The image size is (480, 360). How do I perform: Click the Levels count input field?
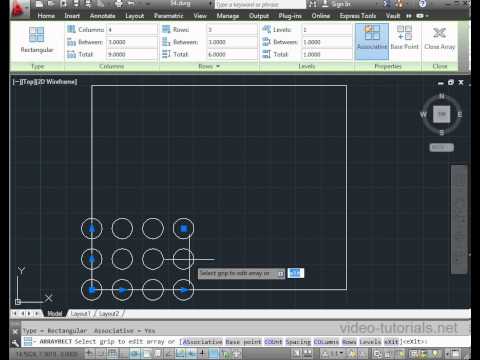point(327,29)
